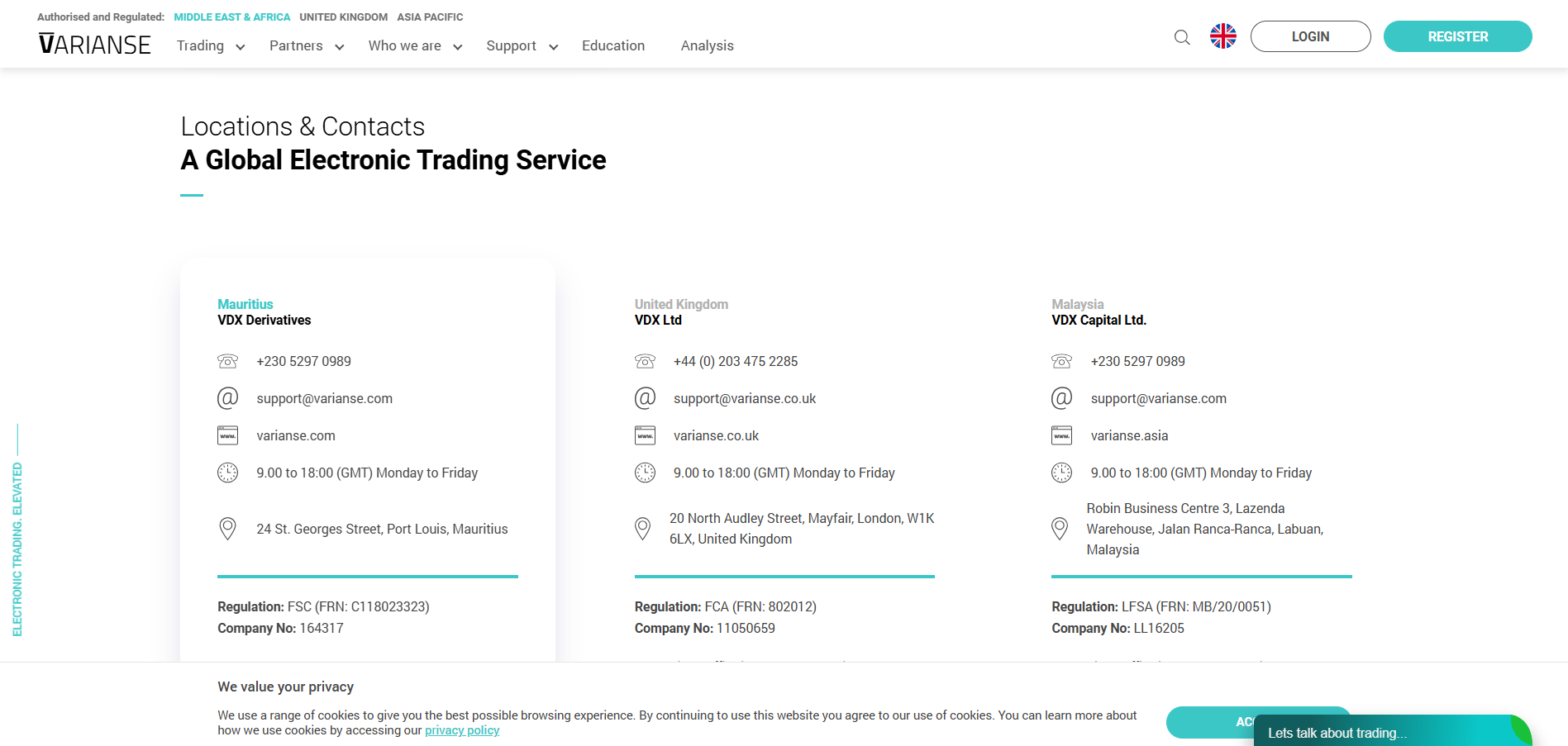Image resolution: width=1568 pixels, height=746 pixels.
Task: Click website icon beside varianse.com
Action: pyautogui.click(x=227, y=435)
